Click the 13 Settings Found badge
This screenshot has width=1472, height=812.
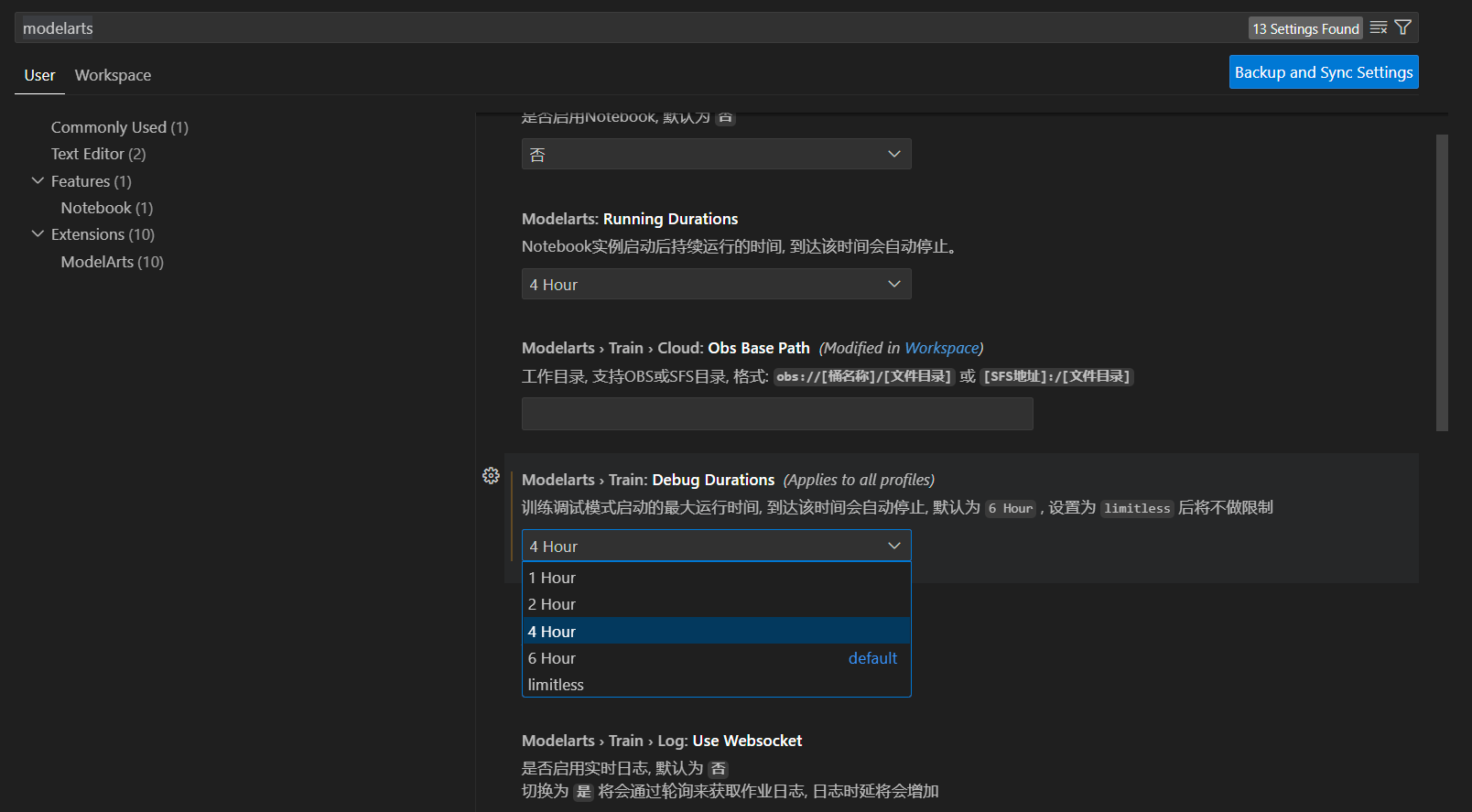click(x=1305, y=28)
